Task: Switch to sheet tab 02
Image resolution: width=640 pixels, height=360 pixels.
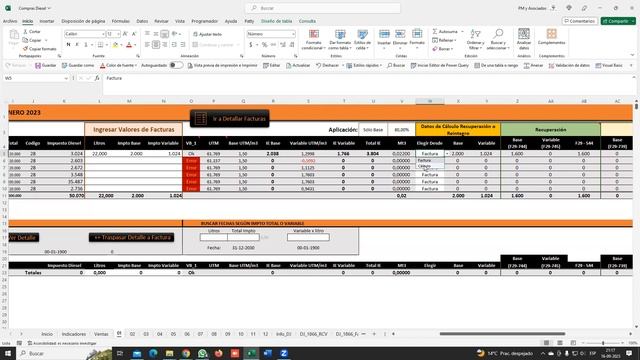Action: click(x=132, y=334)
